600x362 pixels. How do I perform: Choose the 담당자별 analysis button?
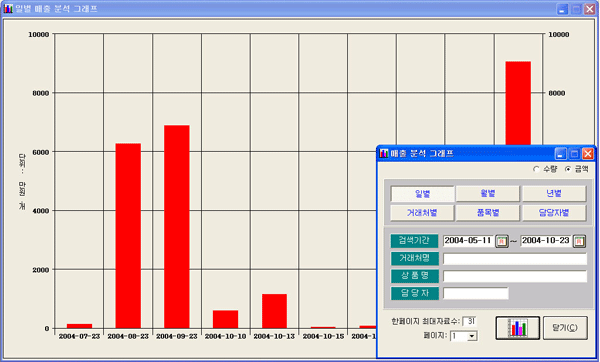(554, 213)
